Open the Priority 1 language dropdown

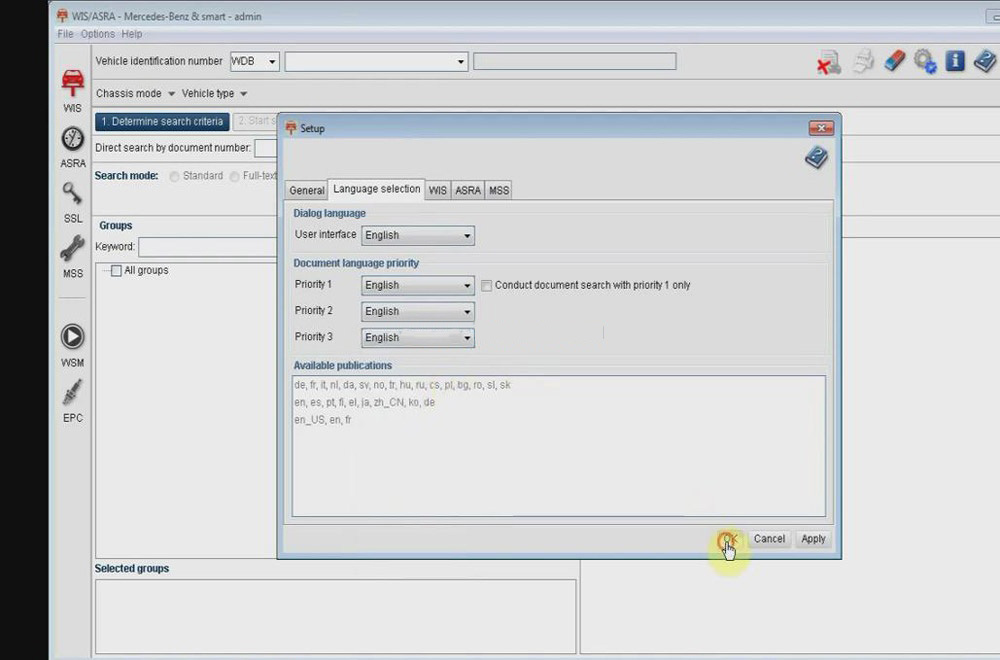click(418, 285)
